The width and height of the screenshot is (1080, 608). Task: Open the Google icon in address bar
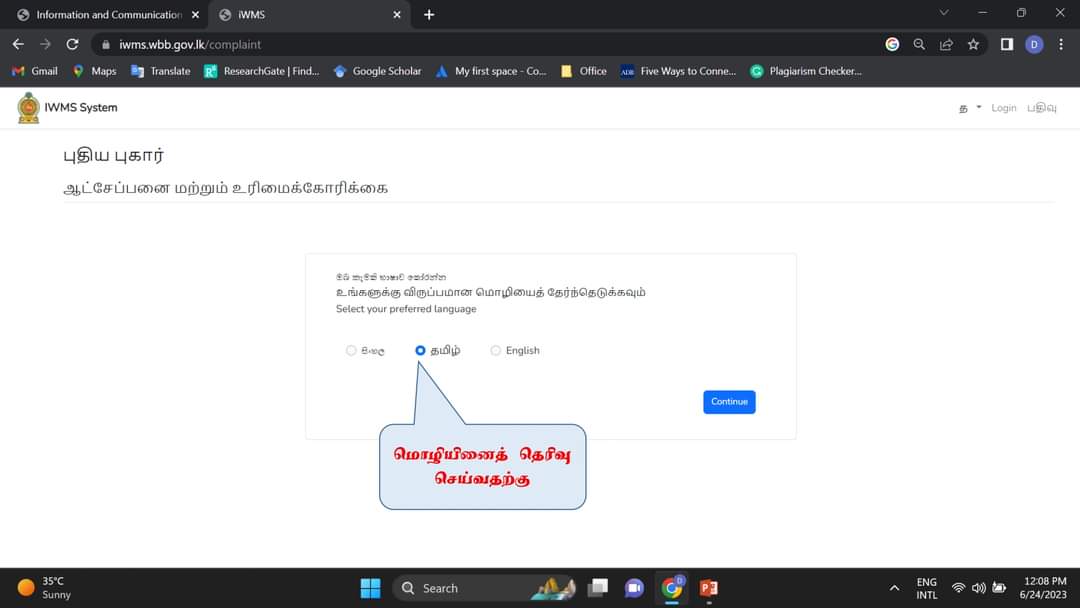[x=892, y=44]
